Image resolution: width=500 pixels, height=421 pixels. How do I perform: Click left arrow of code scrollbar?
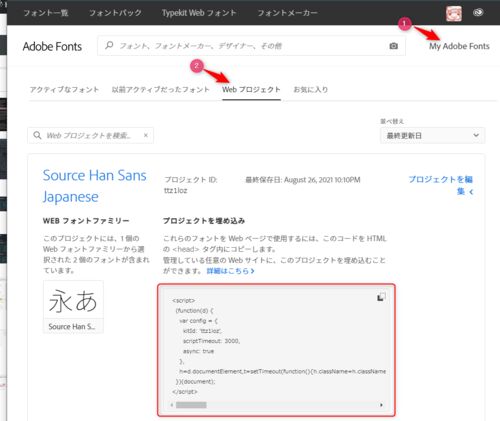(172, 405)
